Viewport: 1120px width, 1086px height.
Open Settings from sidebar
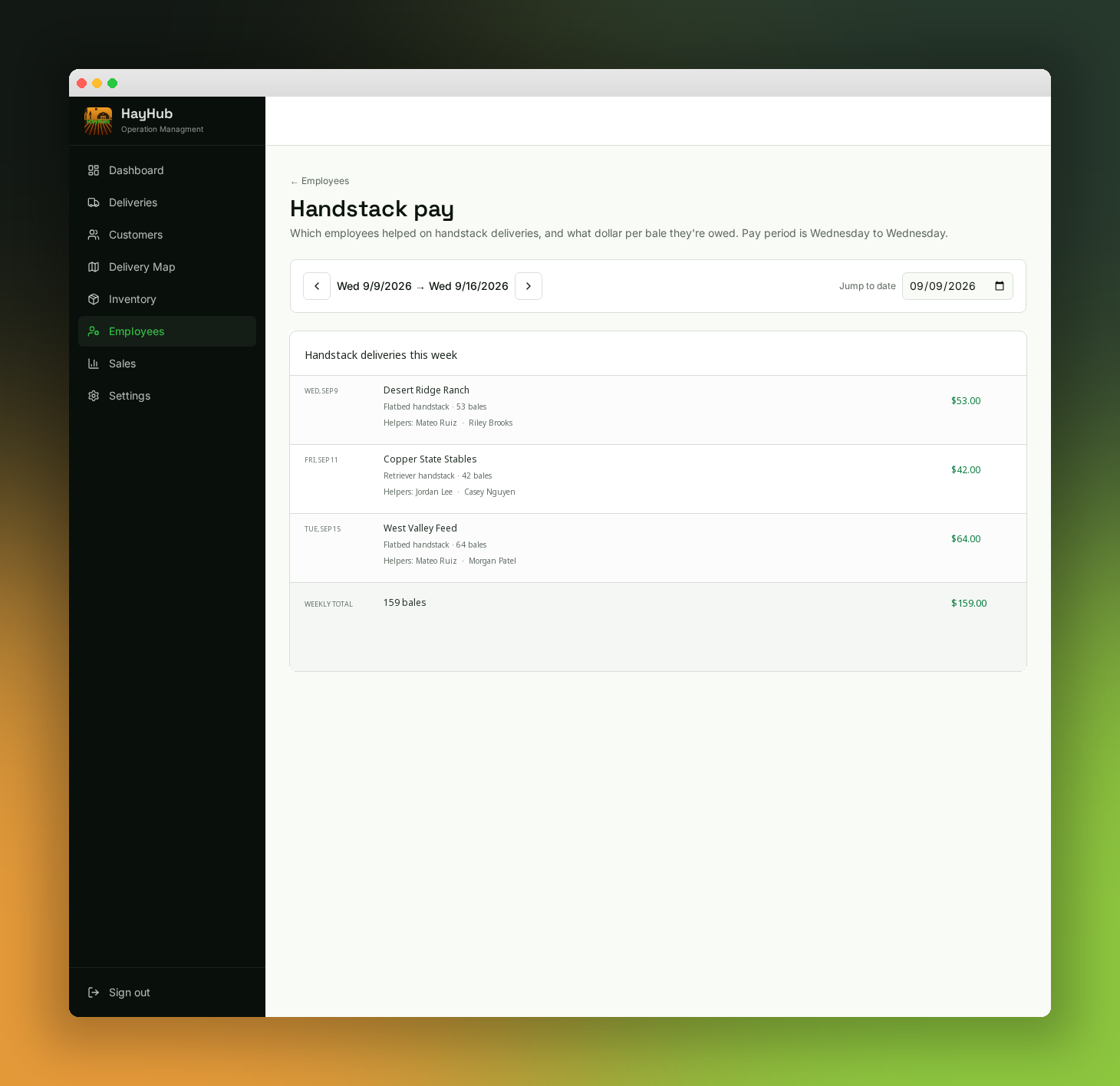click(x=167, y=396)
